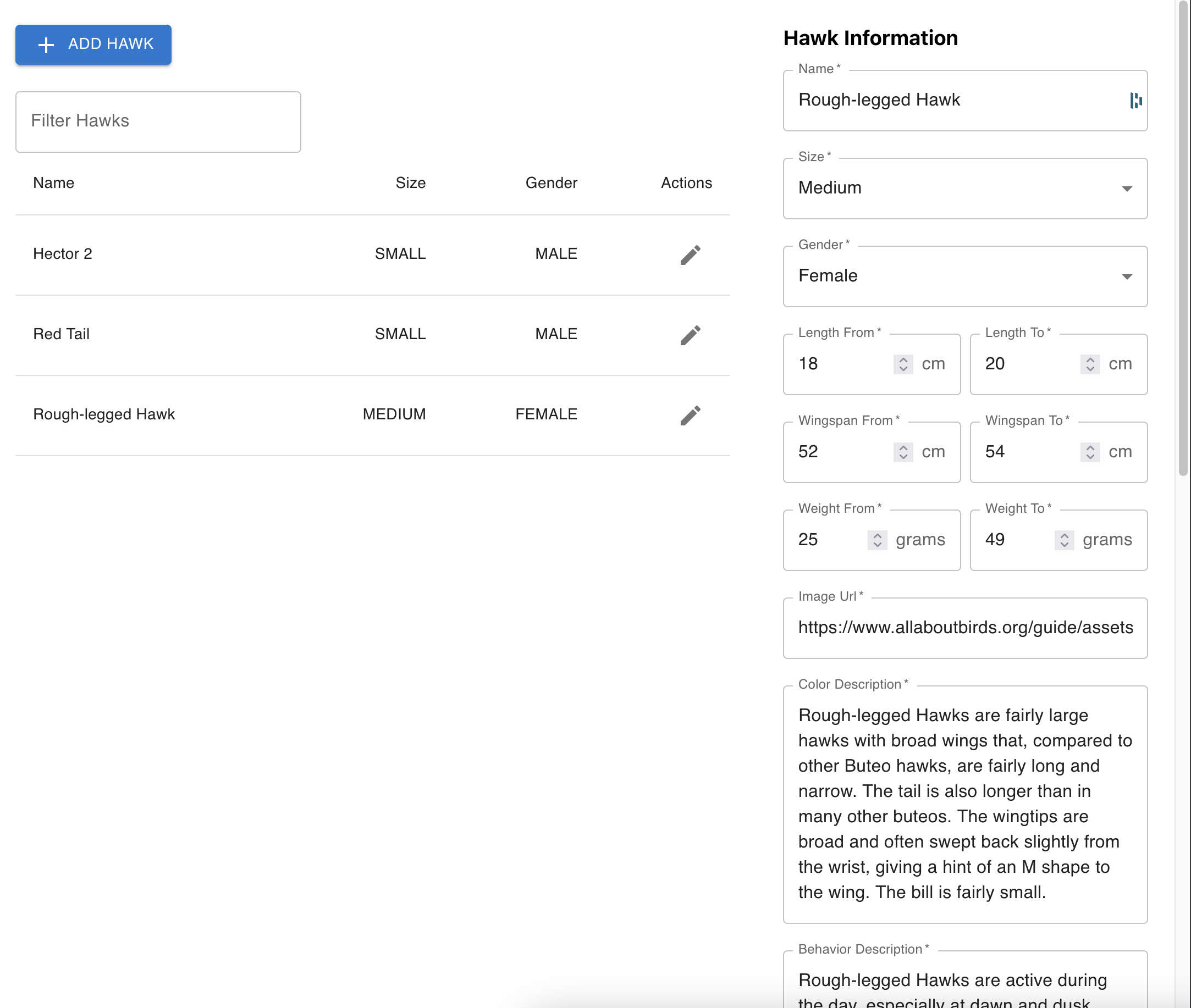Click into the Color Description textarea

coord(964,804)
